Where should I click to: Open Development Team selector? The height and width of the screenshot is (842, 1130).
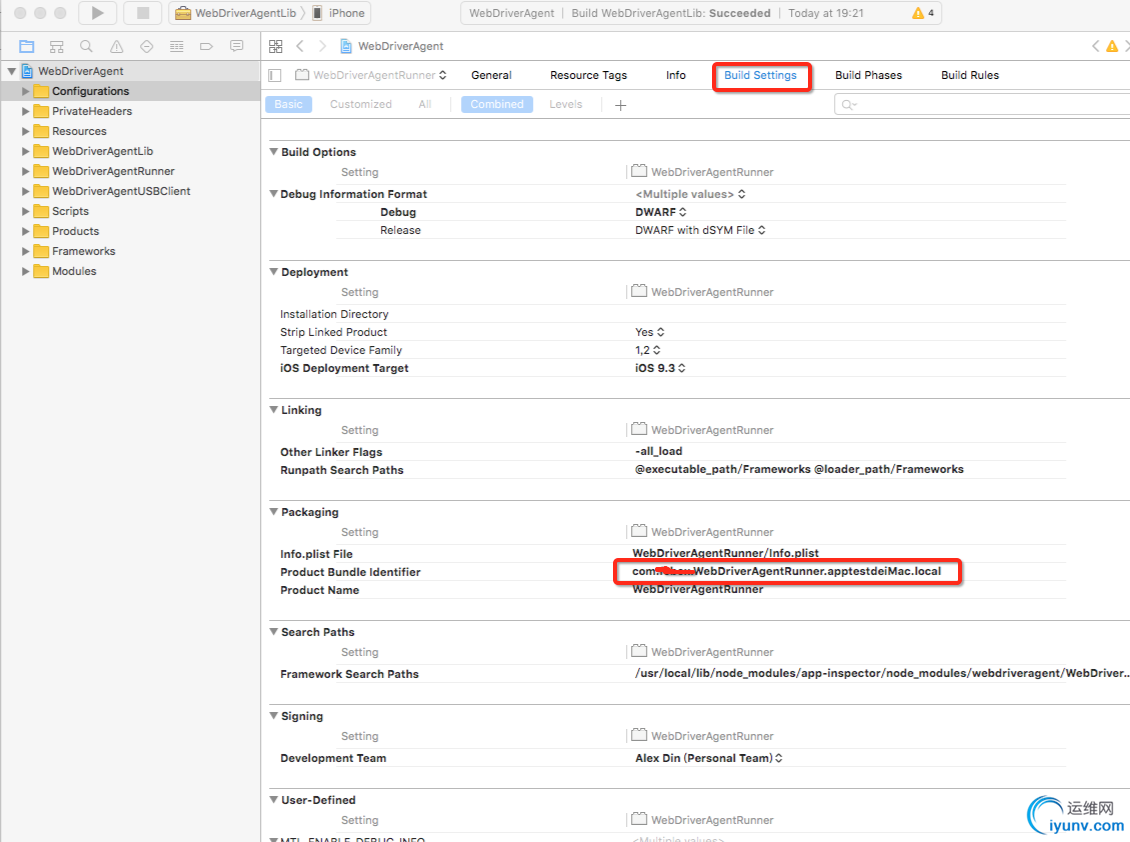pos(708,758)
